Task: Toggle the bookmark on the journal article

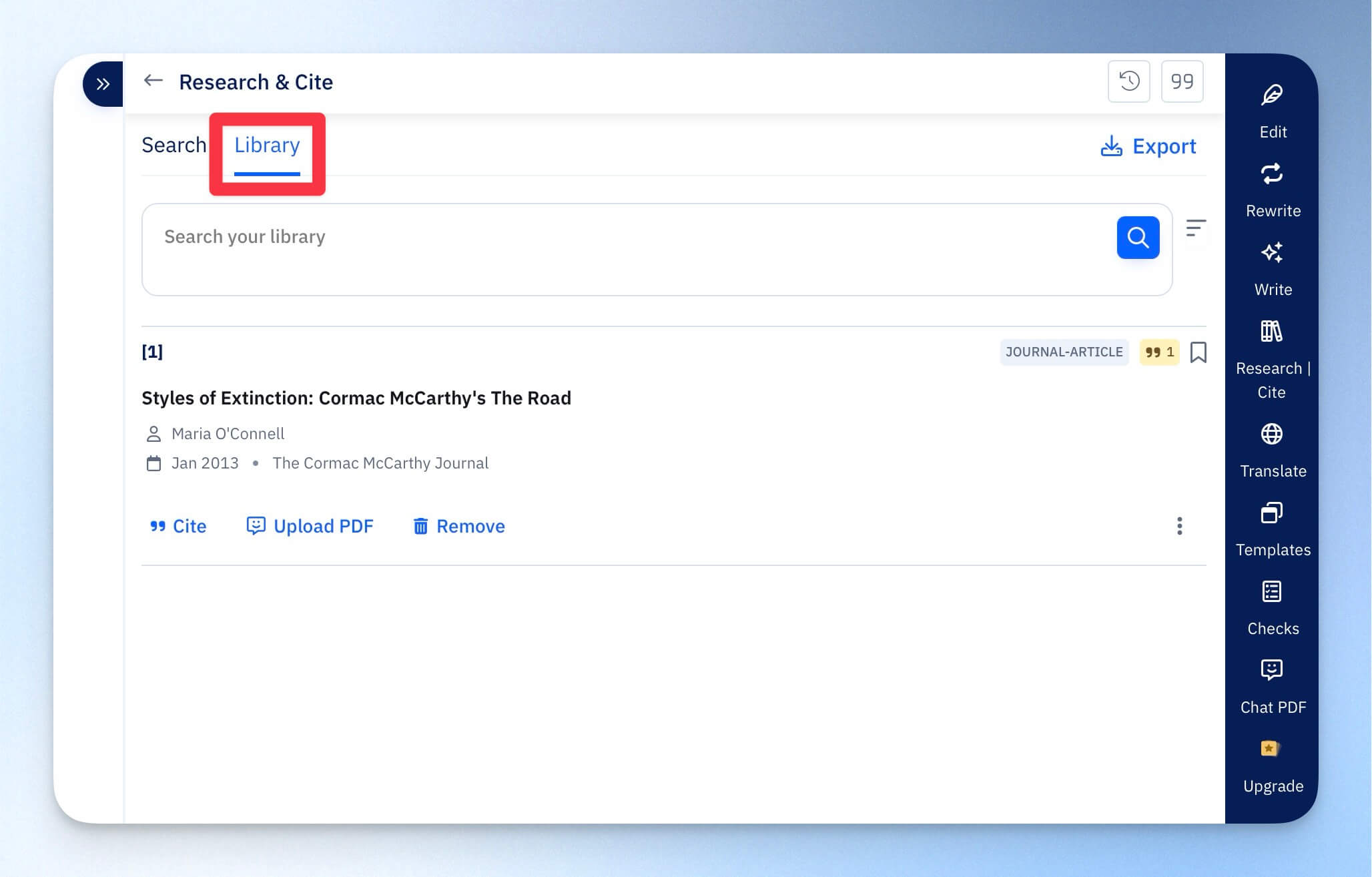Action: pyautogui.click(x=1198, y=352)
